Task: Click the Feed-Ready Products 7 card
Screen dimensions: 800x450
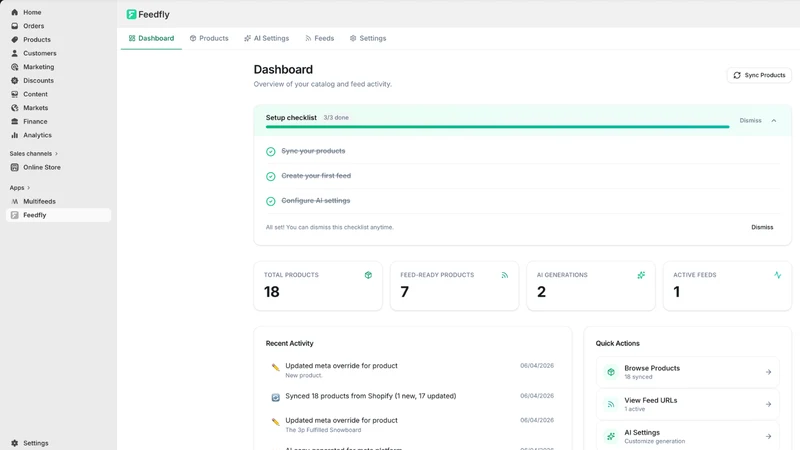Action: 455,286
